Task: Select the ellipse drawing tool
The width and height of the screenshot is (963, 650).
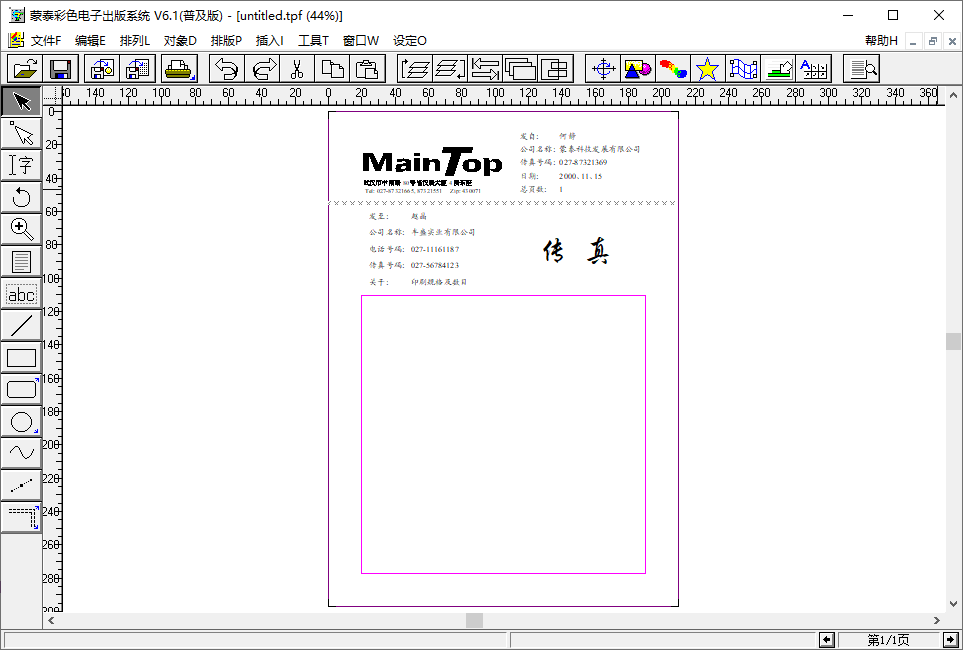Action: [21, 421]
